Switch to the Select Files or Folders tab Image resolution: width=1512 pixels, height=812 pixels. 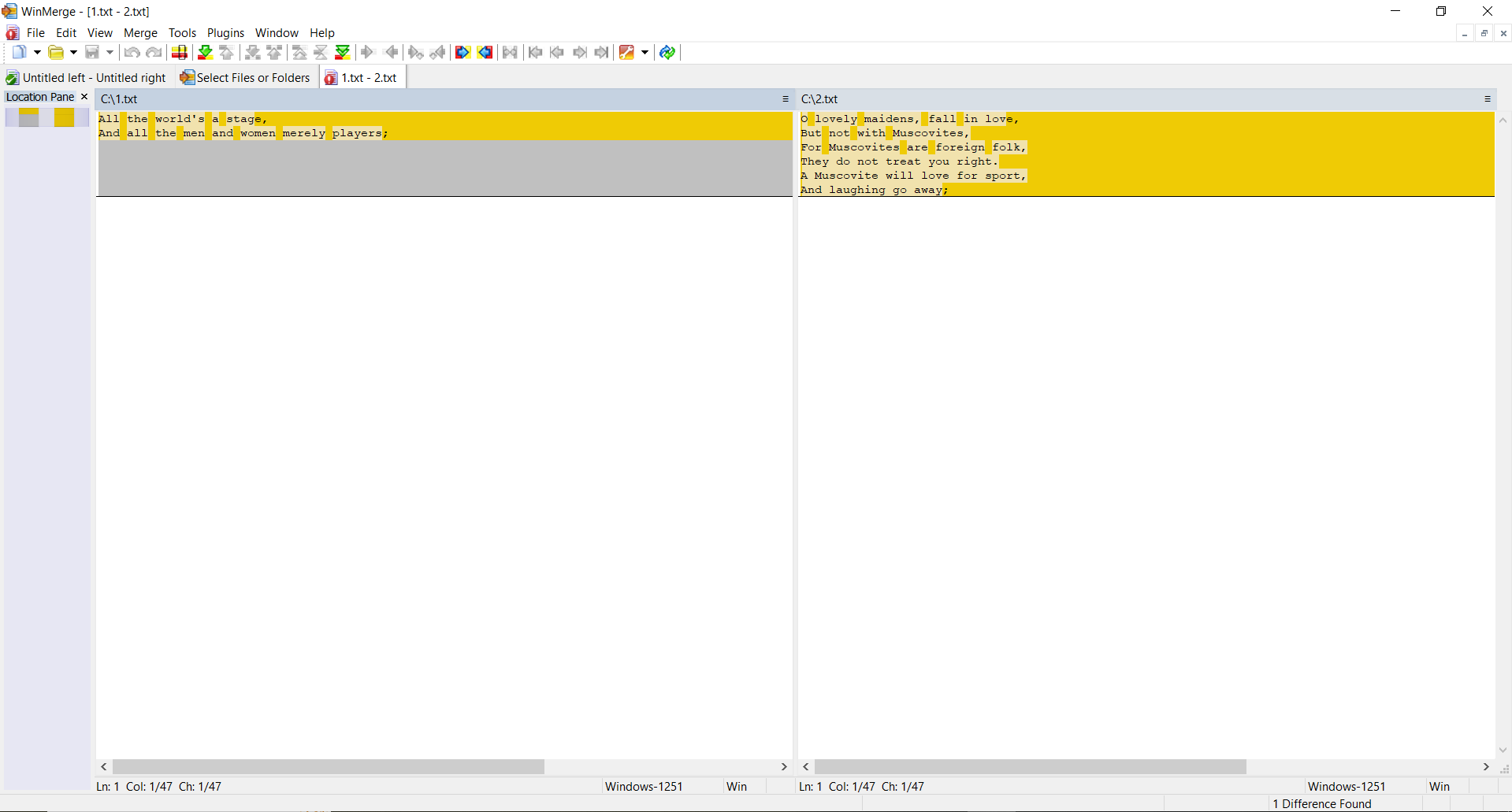click(245, 78)
